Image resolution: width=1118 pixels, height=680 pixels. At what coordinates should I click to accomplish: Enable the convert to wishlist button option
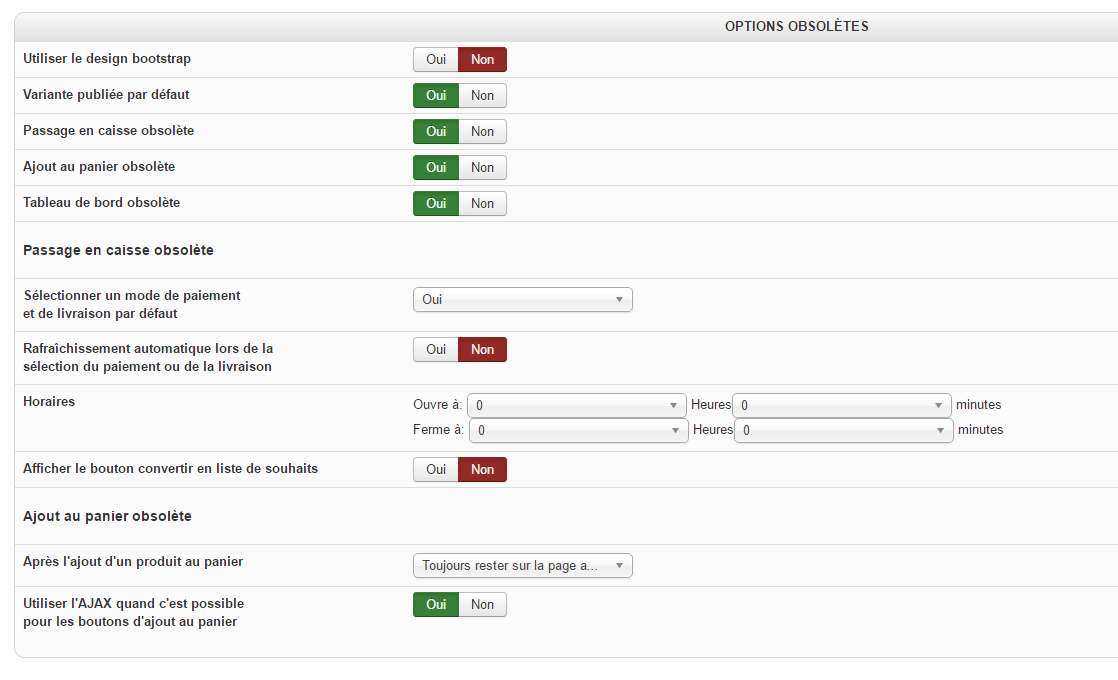point(436,470)
